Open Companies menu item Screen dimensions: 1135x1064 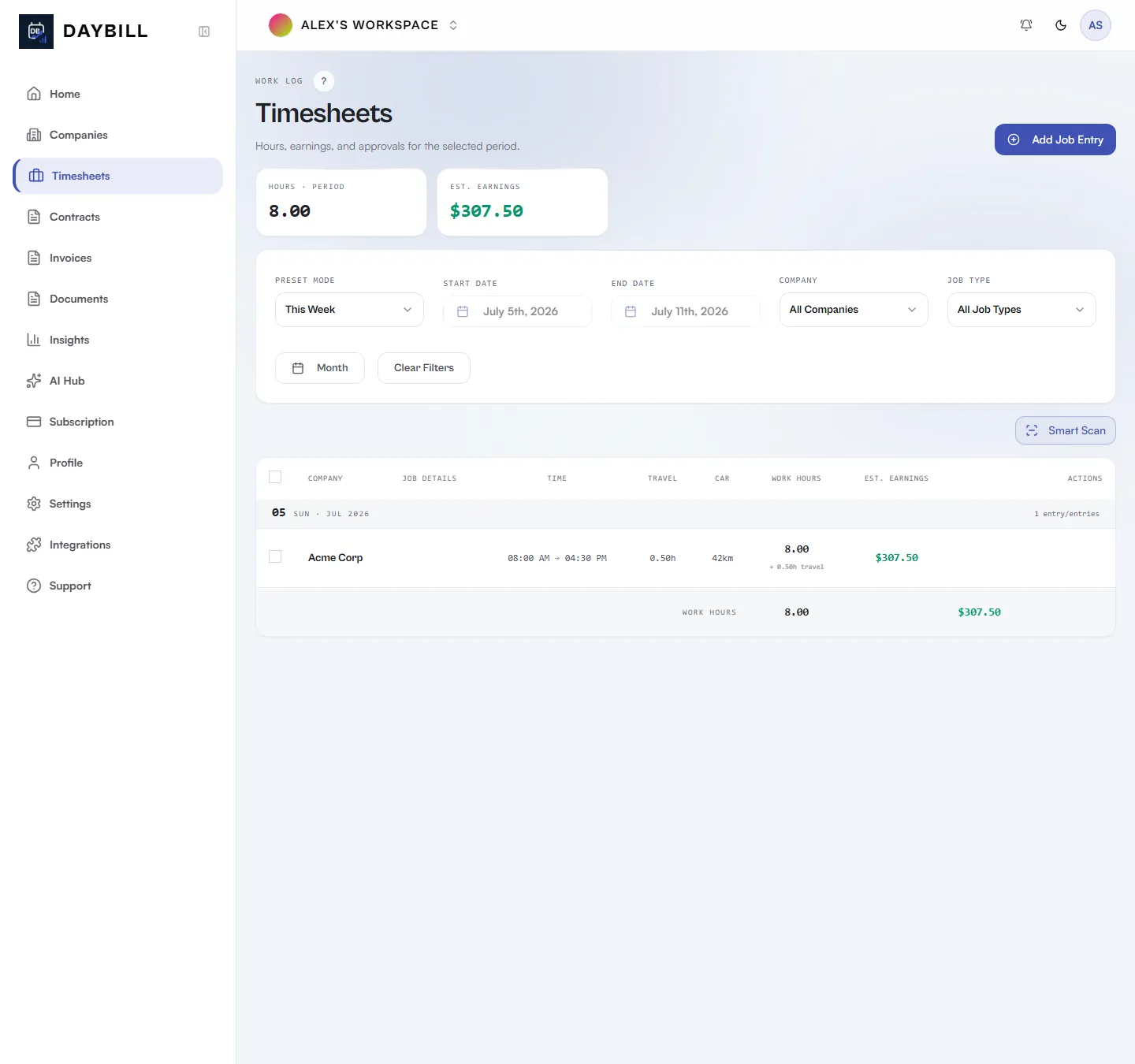(118, 135)
